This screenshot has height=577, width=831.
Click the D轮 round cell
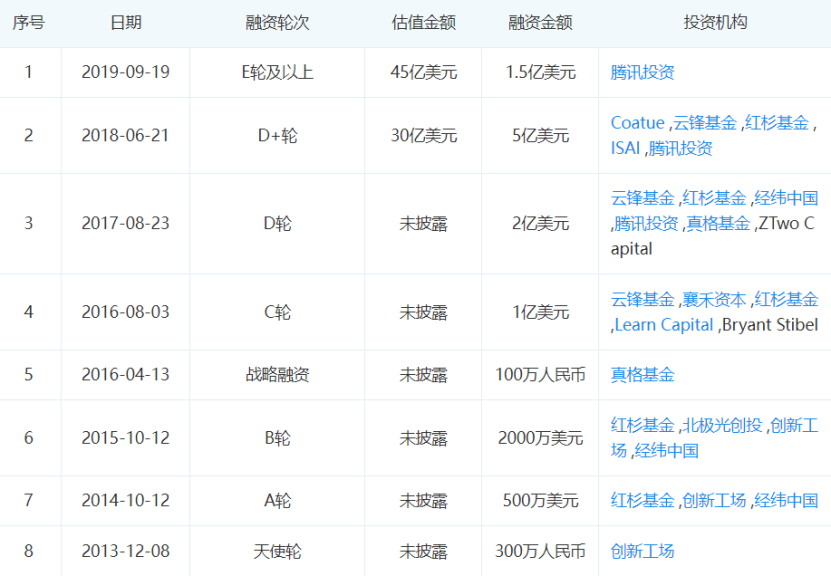tap(277, 224)
